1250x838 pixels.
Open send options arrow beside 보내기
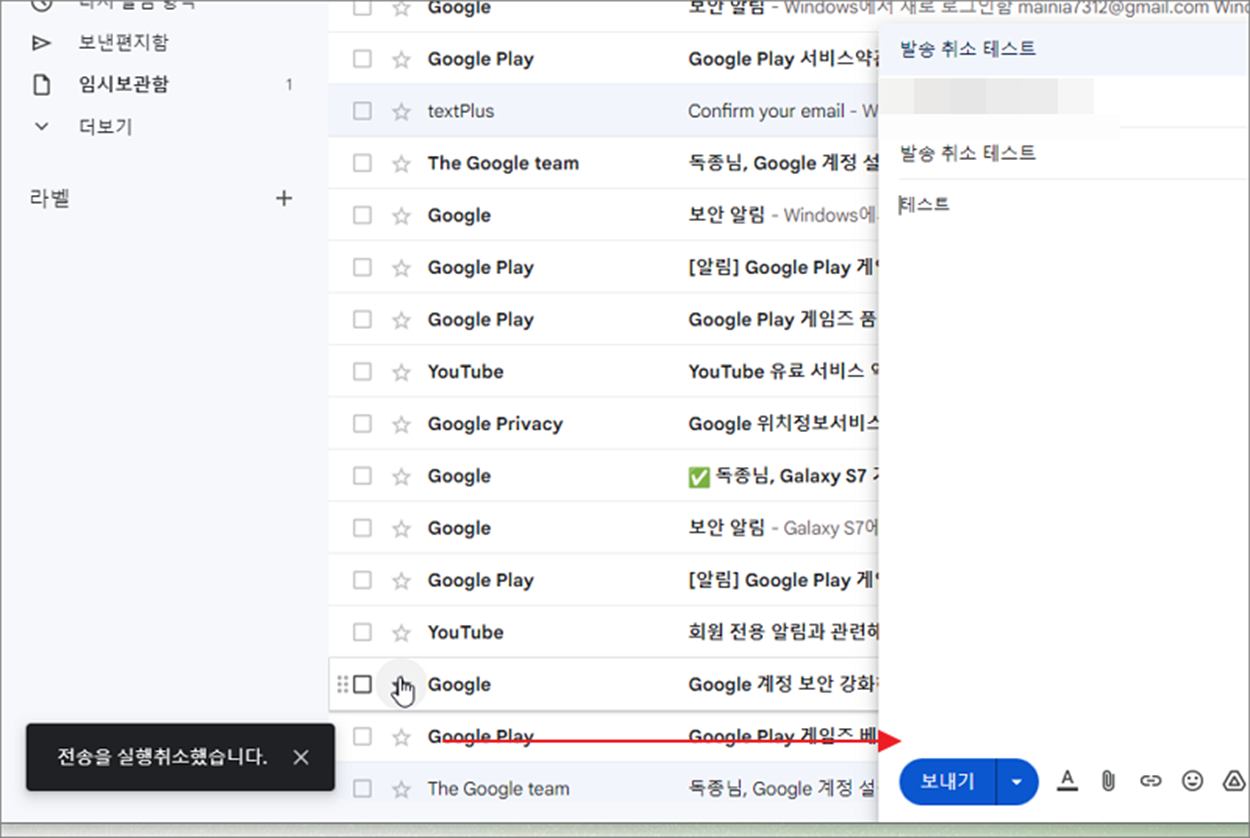(x=1018, y=781)
